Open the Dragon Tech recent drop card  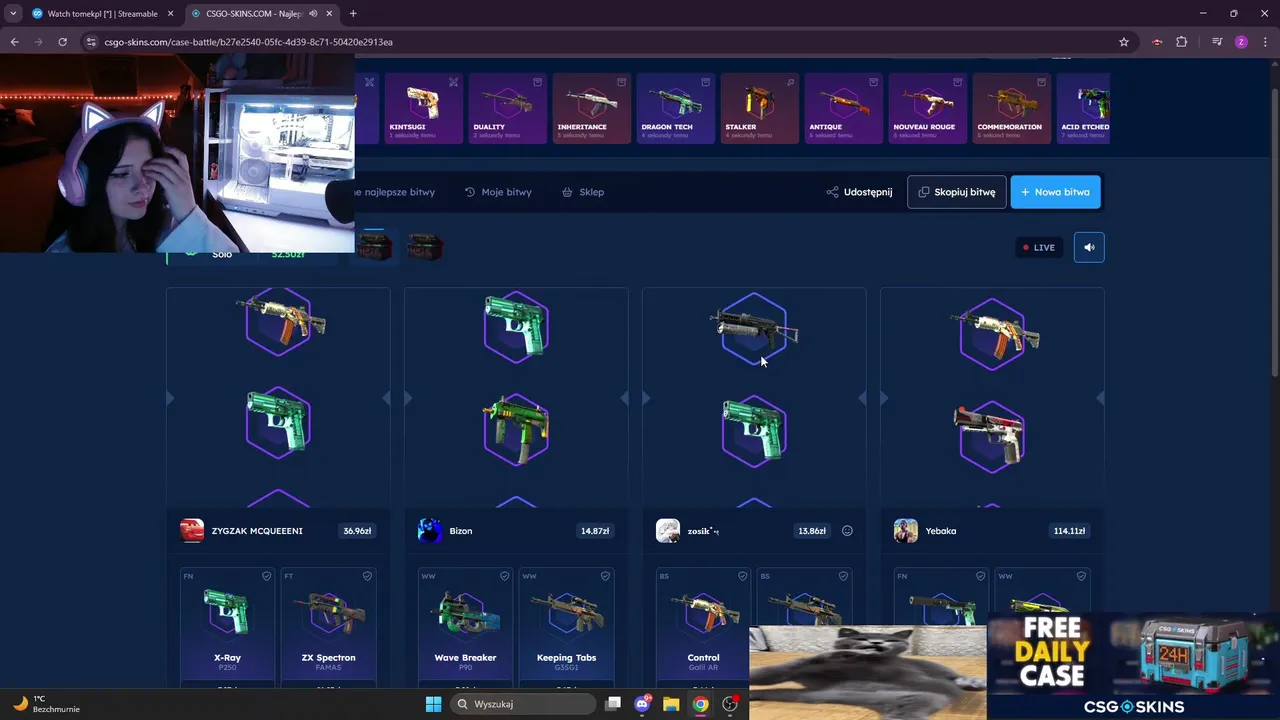coord(676,108)
